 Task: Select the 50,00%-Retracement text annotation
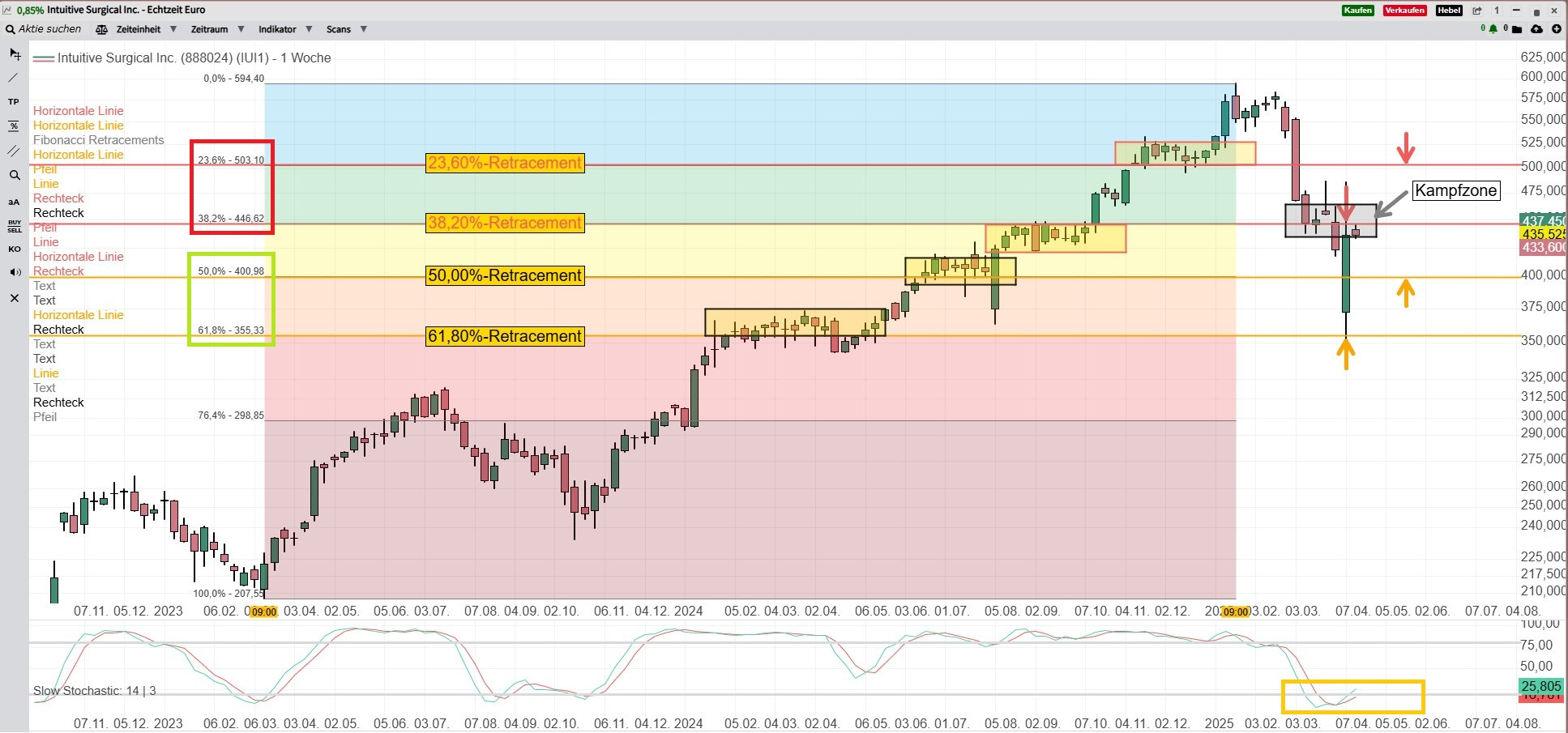505,275
